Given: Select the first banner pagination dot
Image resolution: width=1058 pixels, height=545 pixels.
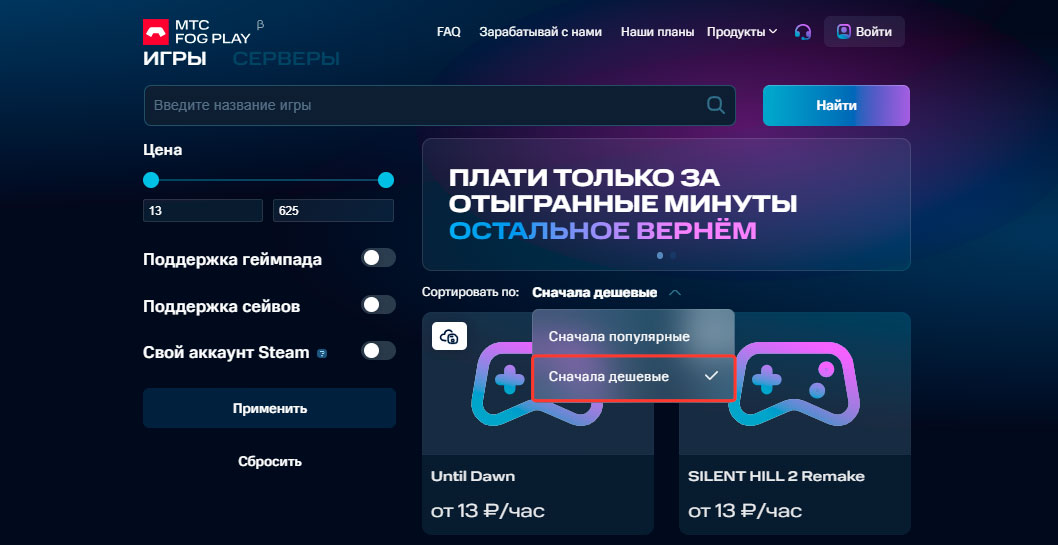Looking at the screenshot, I should 660,256.
